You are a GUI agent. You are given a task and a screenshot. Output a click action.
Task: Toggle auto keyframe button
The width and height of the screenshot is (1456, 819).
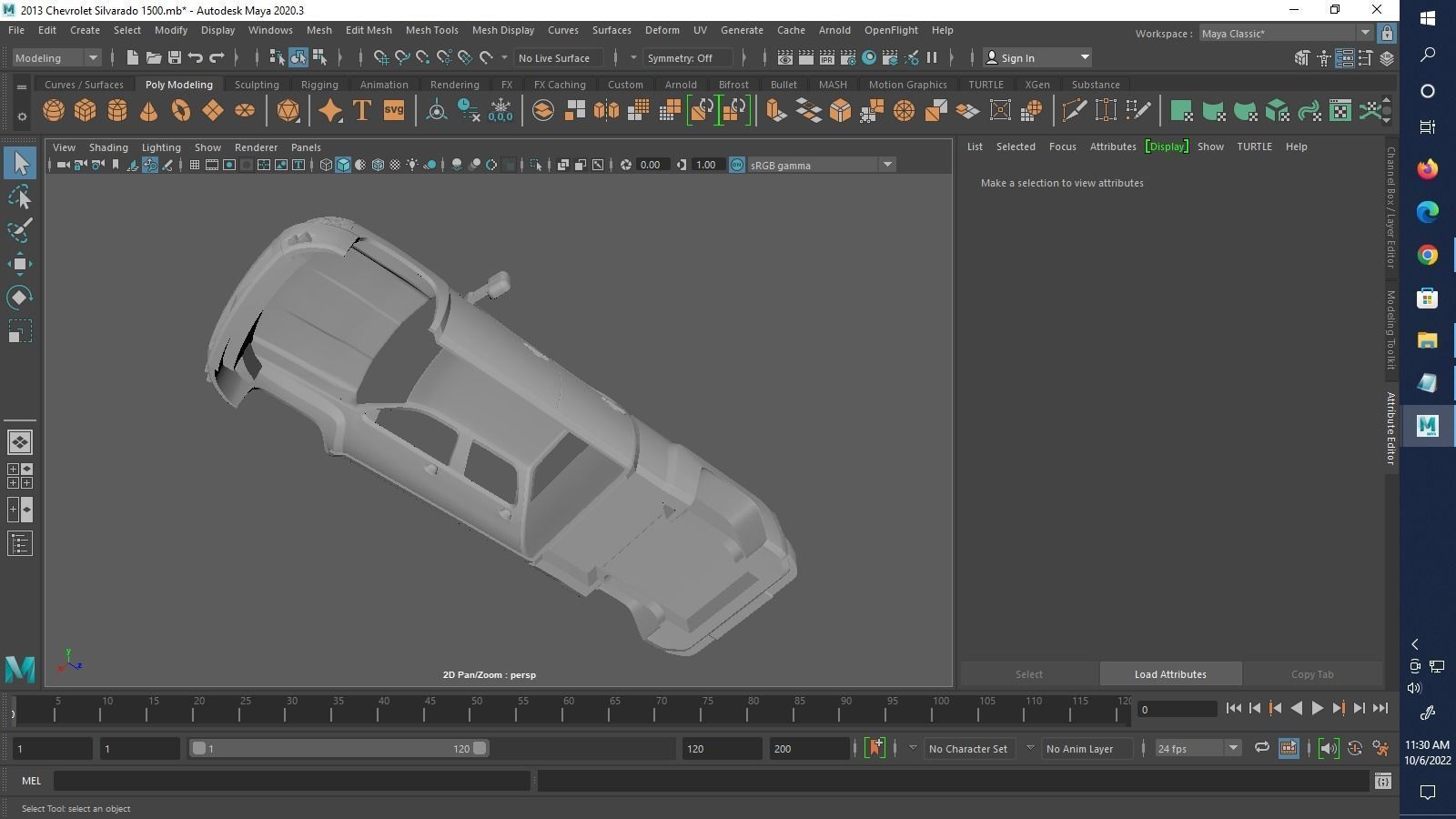(1355, 748)
